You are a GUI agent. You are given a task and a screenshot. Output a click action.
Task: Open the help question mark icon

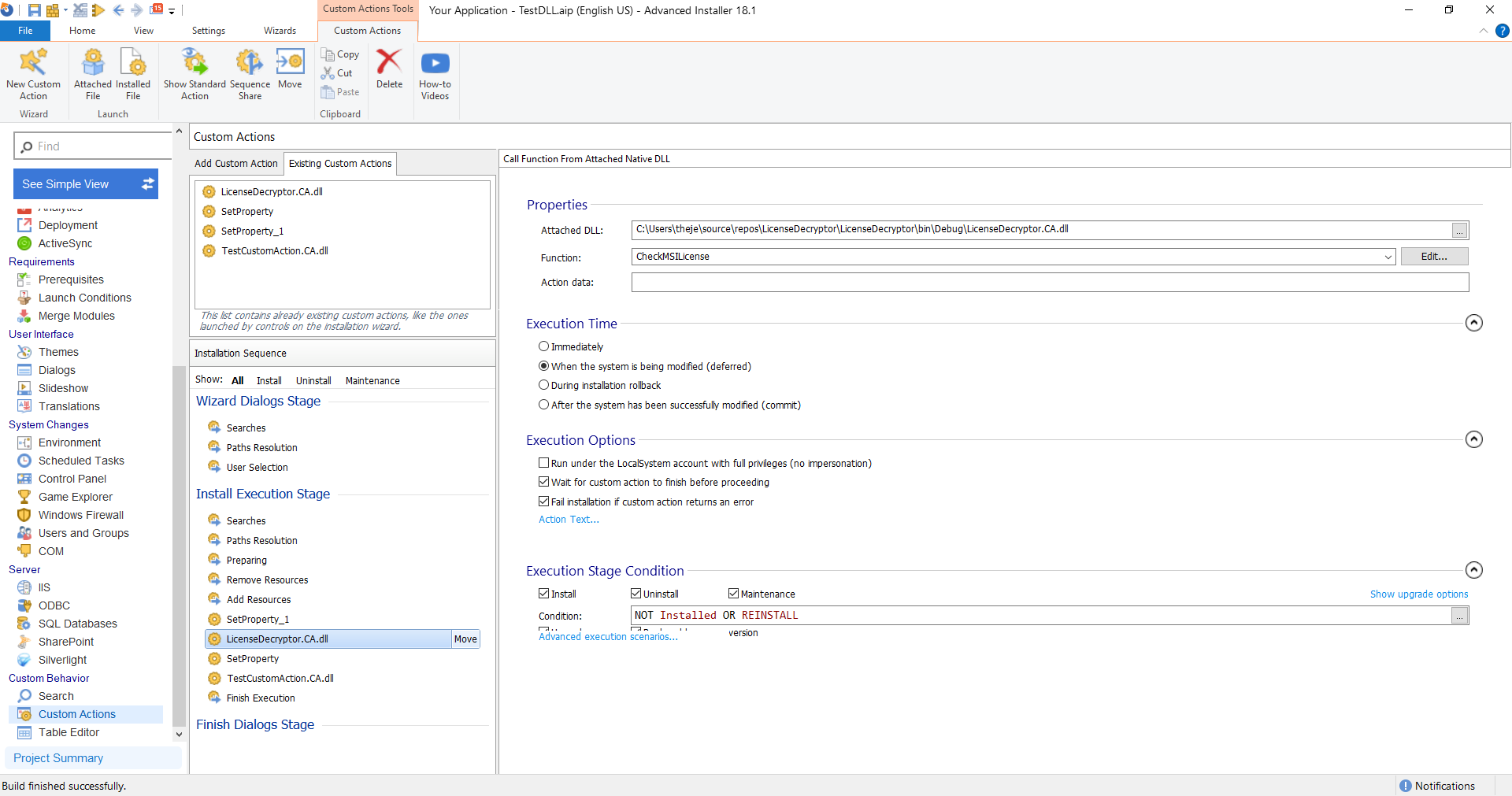1503,31
